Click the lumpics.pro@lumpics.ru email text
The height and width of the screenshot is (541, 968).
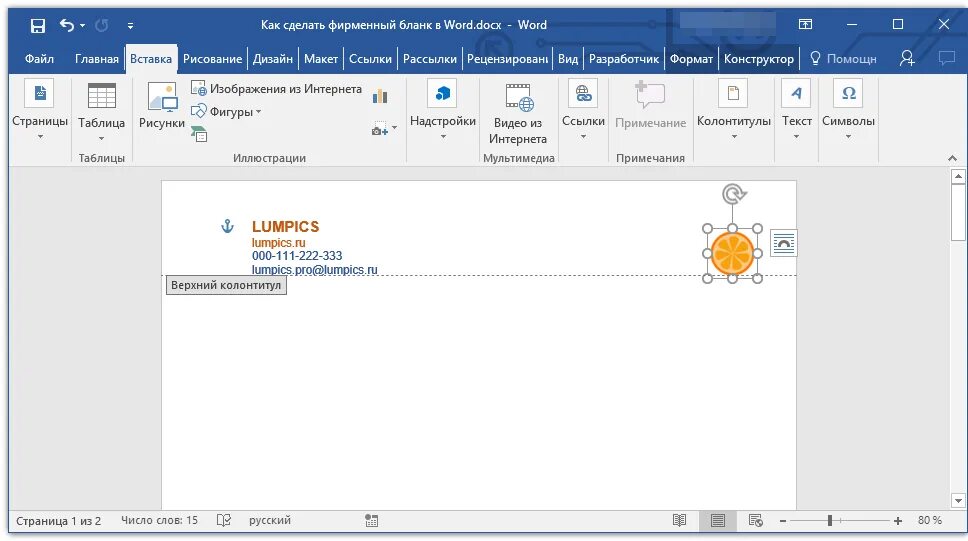coord(314,270)
